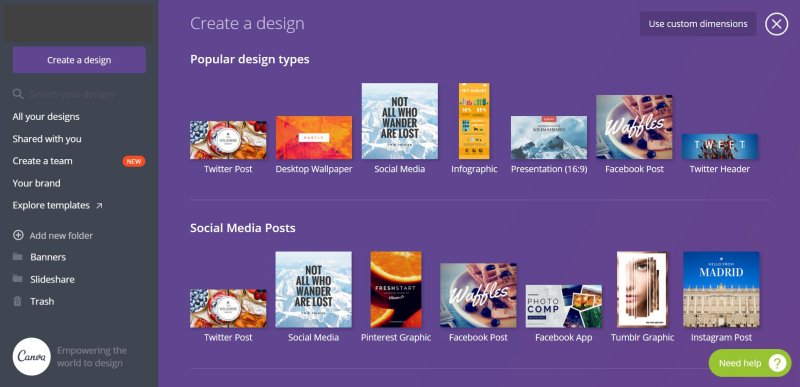Image resolution: width=800 pixels, height=387 pixels.
Task: Open All your designs
Action: click(46, 117)
